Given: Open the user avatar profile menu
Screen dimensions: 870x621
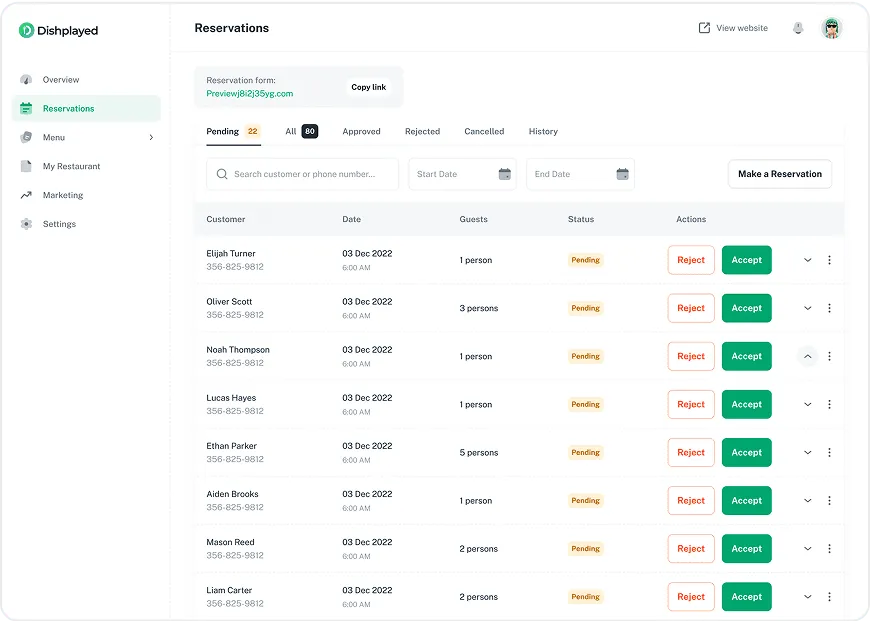Looking at the screenshot, I should (x=831, y=28).
